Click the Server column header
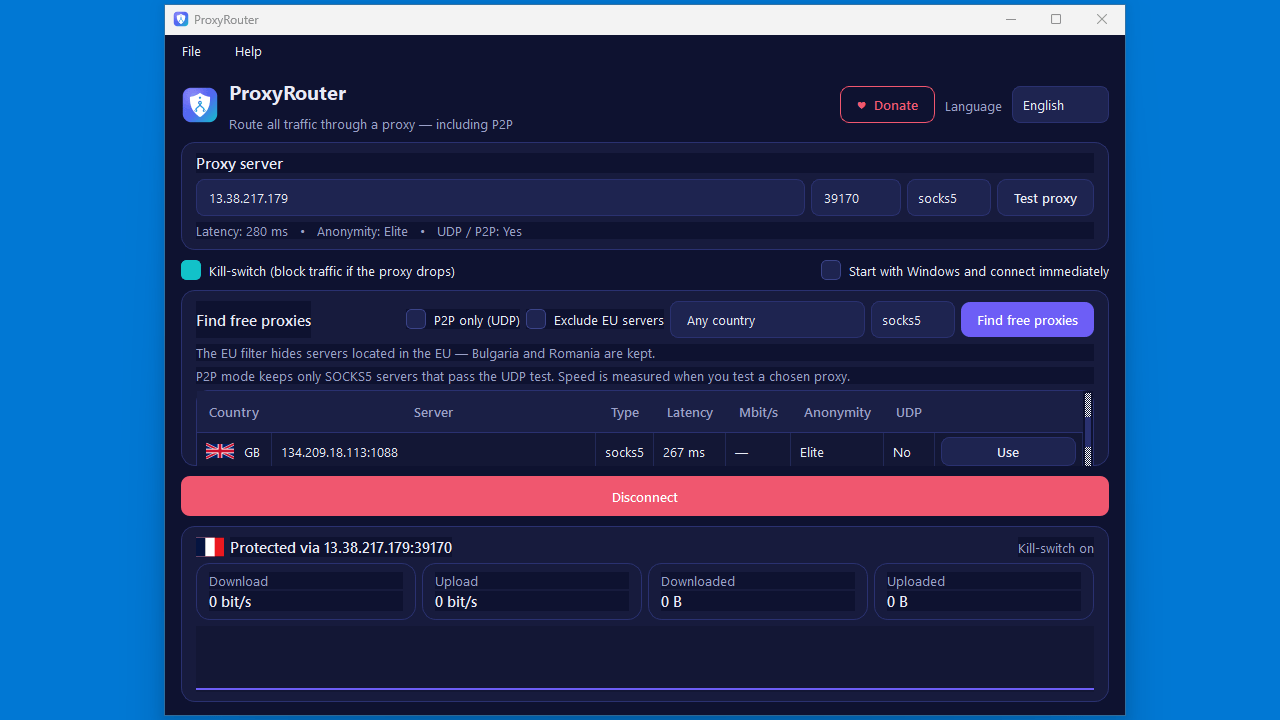This screenshot has height=720, width=1280. [433, 412]
